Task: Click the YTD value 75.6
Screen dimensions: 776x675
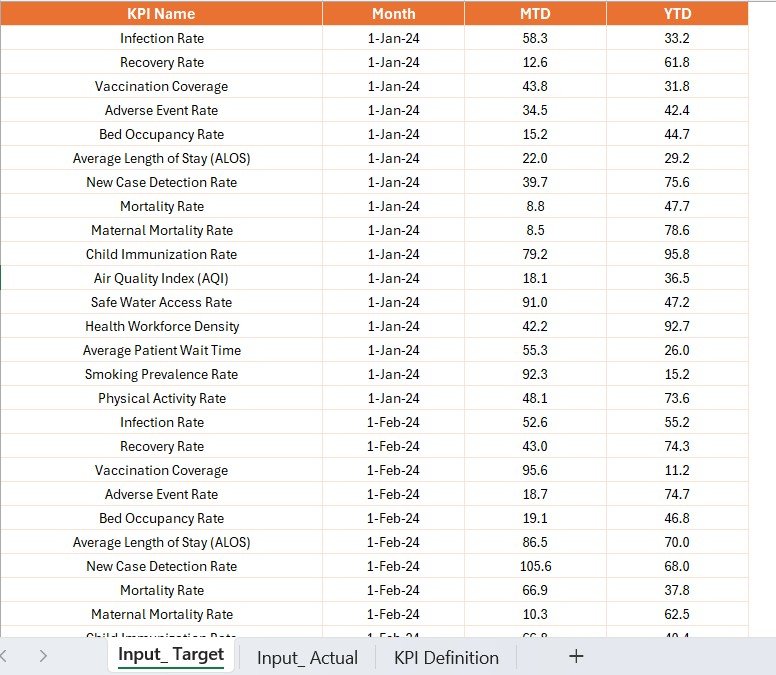Action: (677, 182)
